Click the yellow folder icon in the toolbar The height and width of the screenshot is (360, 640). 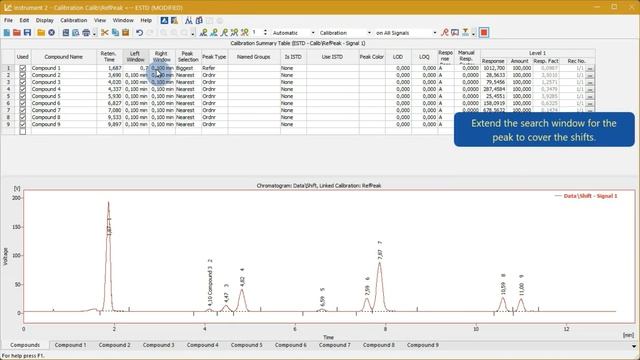tap(41, 33)
